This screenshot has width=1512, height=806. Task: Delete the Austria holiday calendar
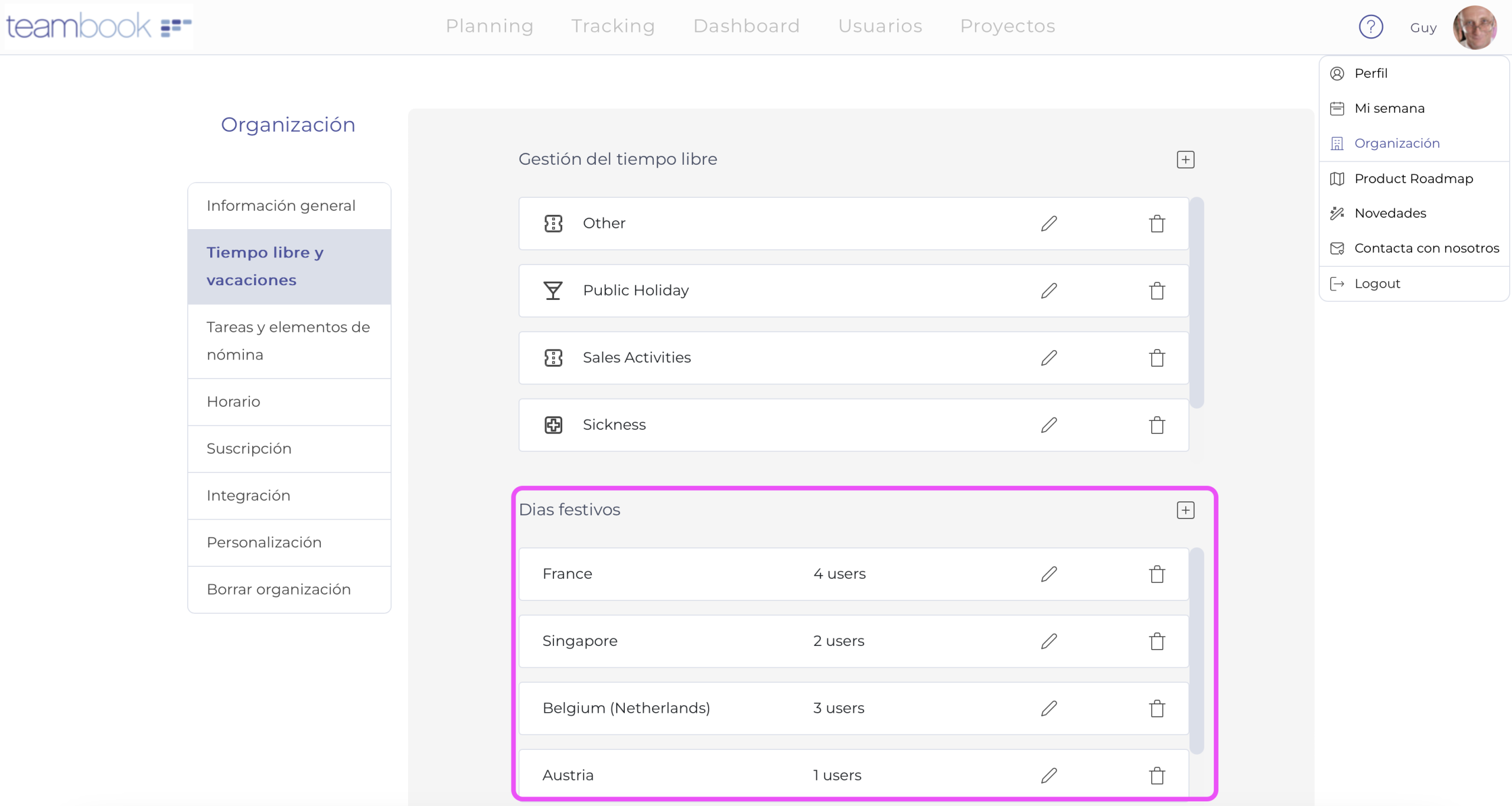[x=1156, y=775]
